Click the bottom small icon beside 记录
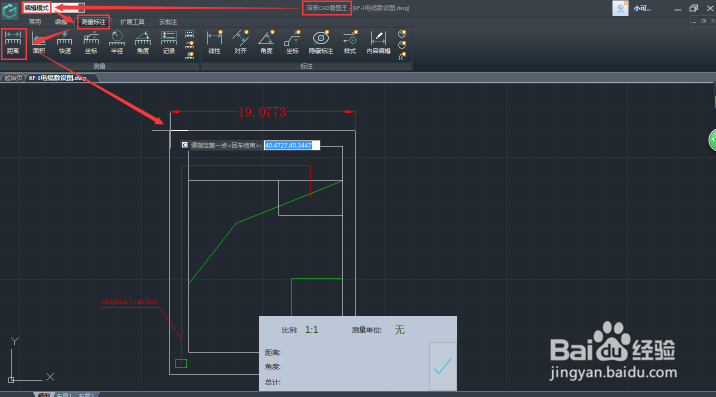716x397 pixels. point(190,56)
